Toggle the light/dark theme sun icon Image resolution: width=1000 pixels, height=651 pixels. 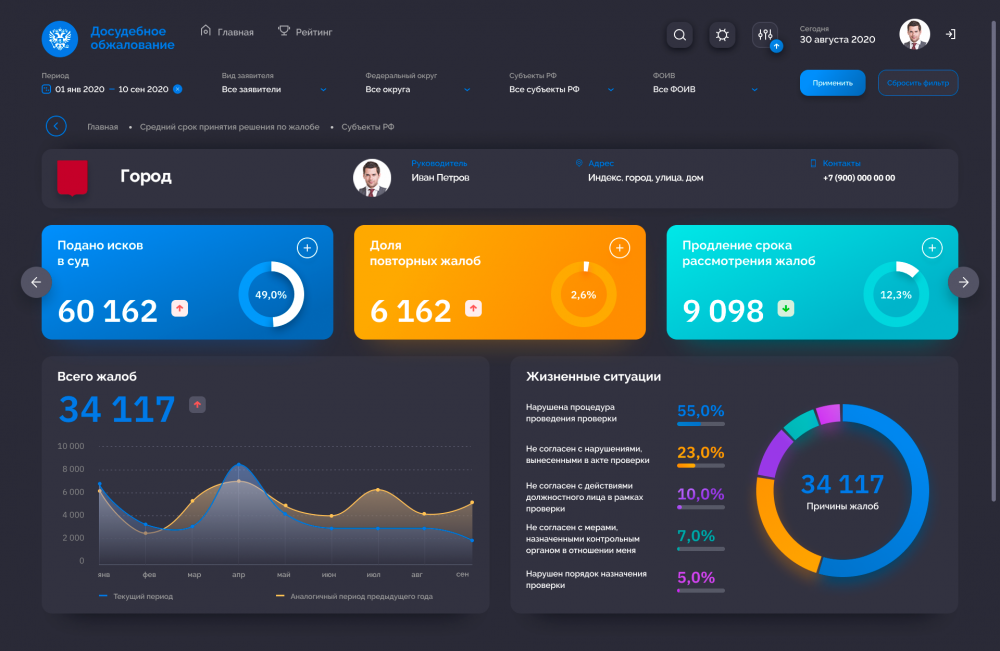(x=722, y=35)
